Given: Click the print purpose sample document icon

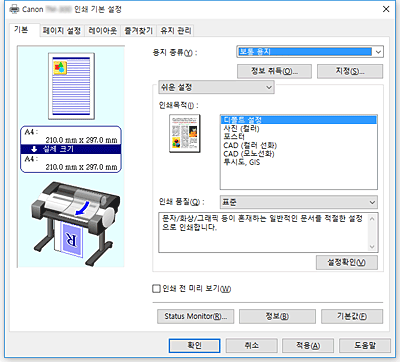Looking at the screenshot, I should point(185,133).
